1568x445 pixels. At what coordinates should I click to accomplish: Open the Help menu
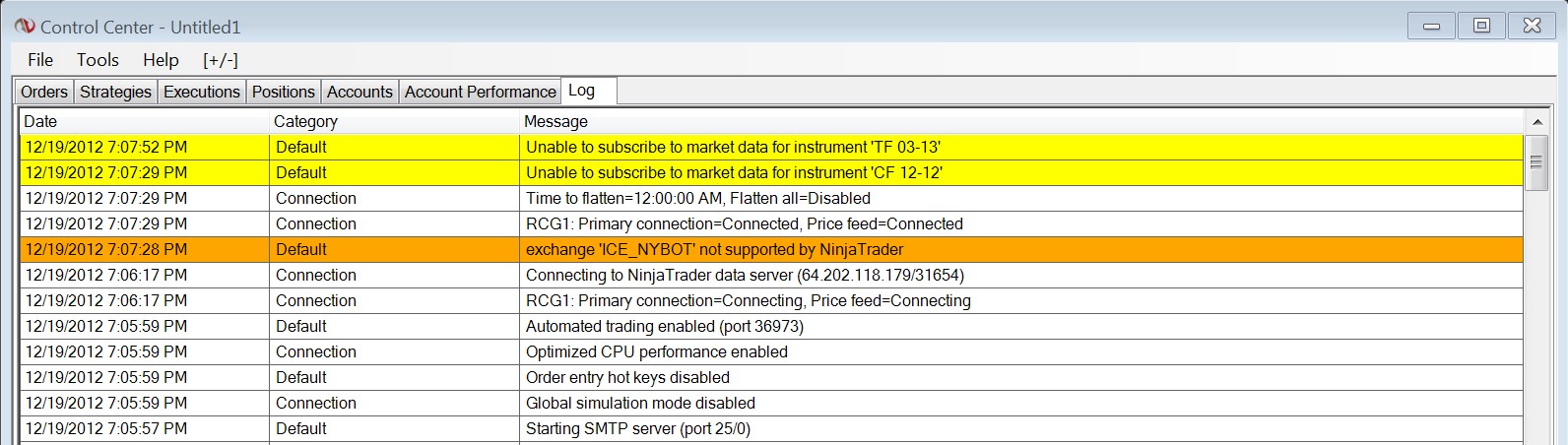click(x=161, y=60)
